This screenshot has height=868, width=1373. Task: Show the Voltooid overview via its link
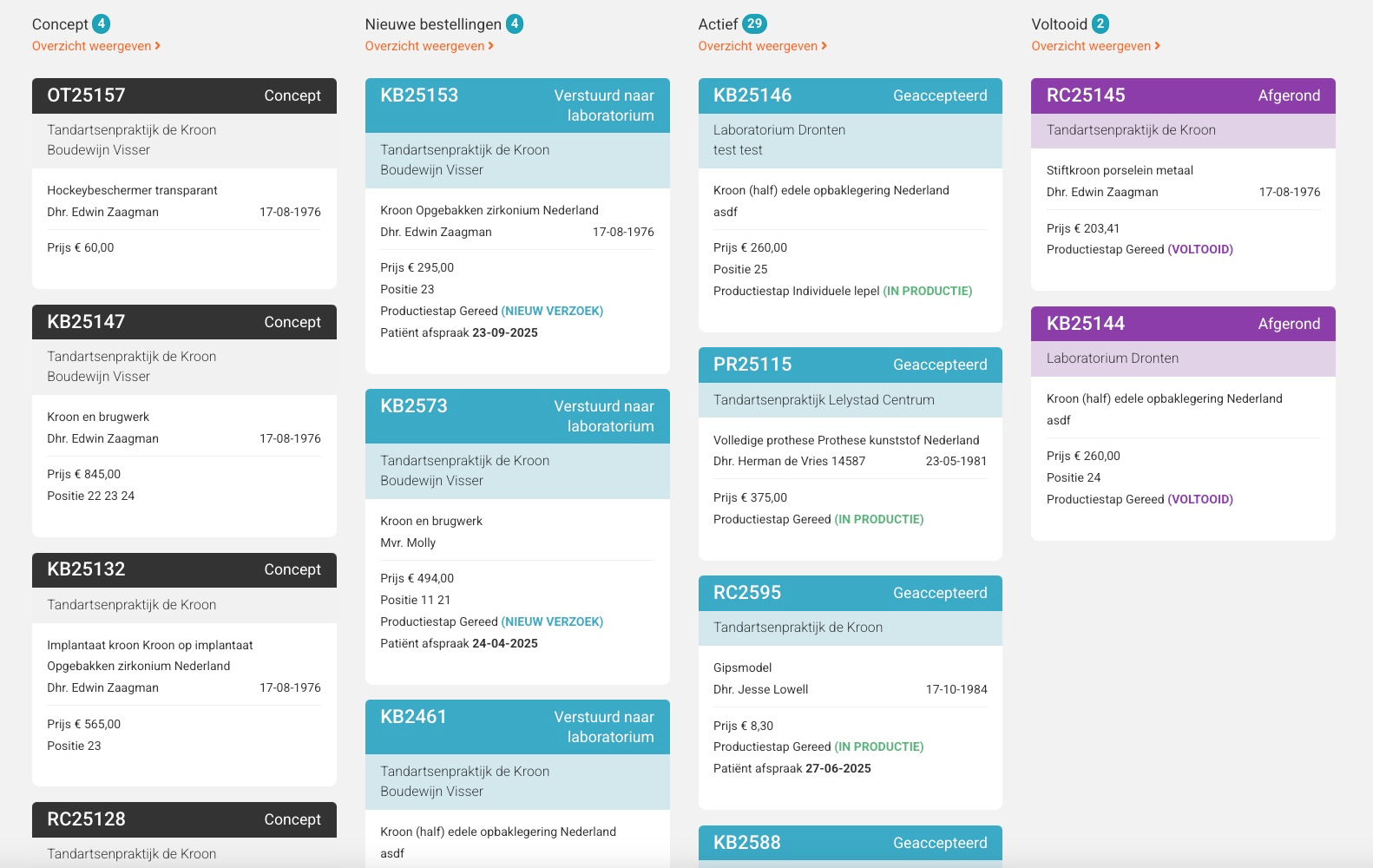[x=1095, y=46]
